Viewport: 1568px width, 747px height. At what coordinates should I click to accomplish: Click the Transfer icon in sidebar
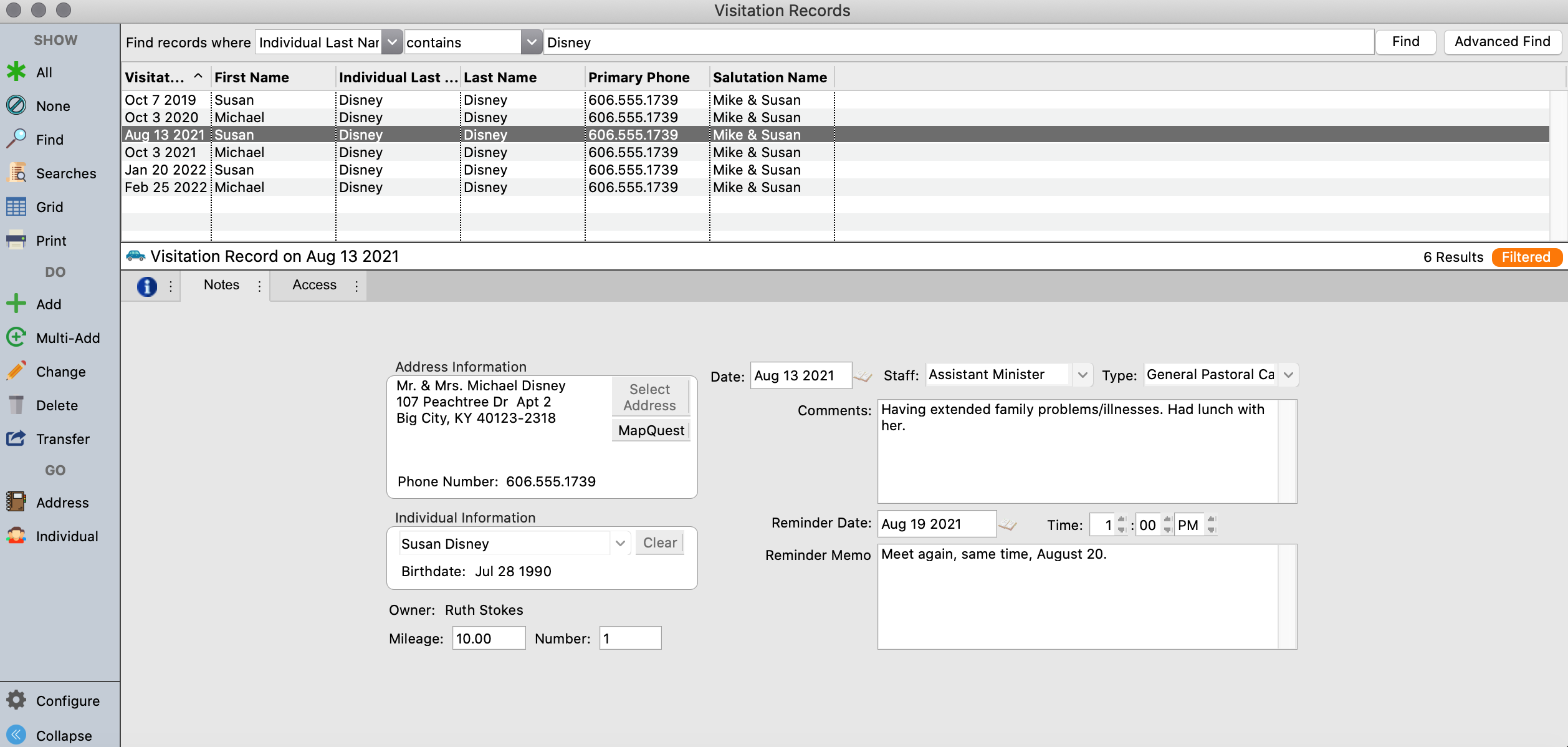(x=16, y=438)
